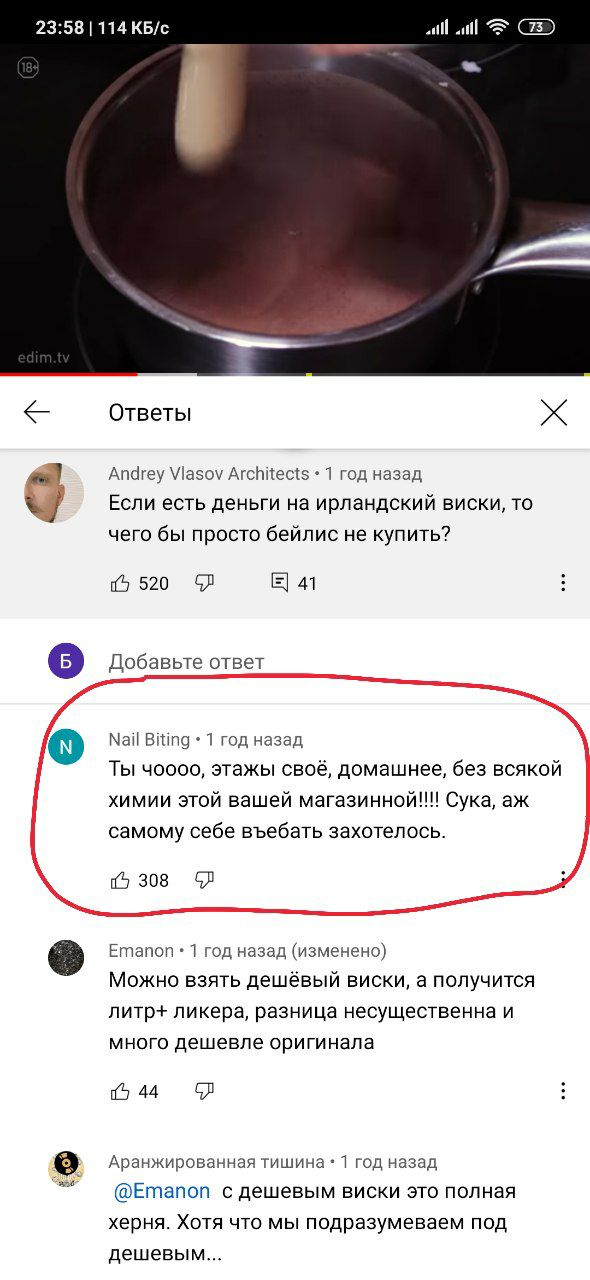This screenshot has height=1280, width=590.
Task: Dislike the Nail Biting comment
Action: click(205, 880)
